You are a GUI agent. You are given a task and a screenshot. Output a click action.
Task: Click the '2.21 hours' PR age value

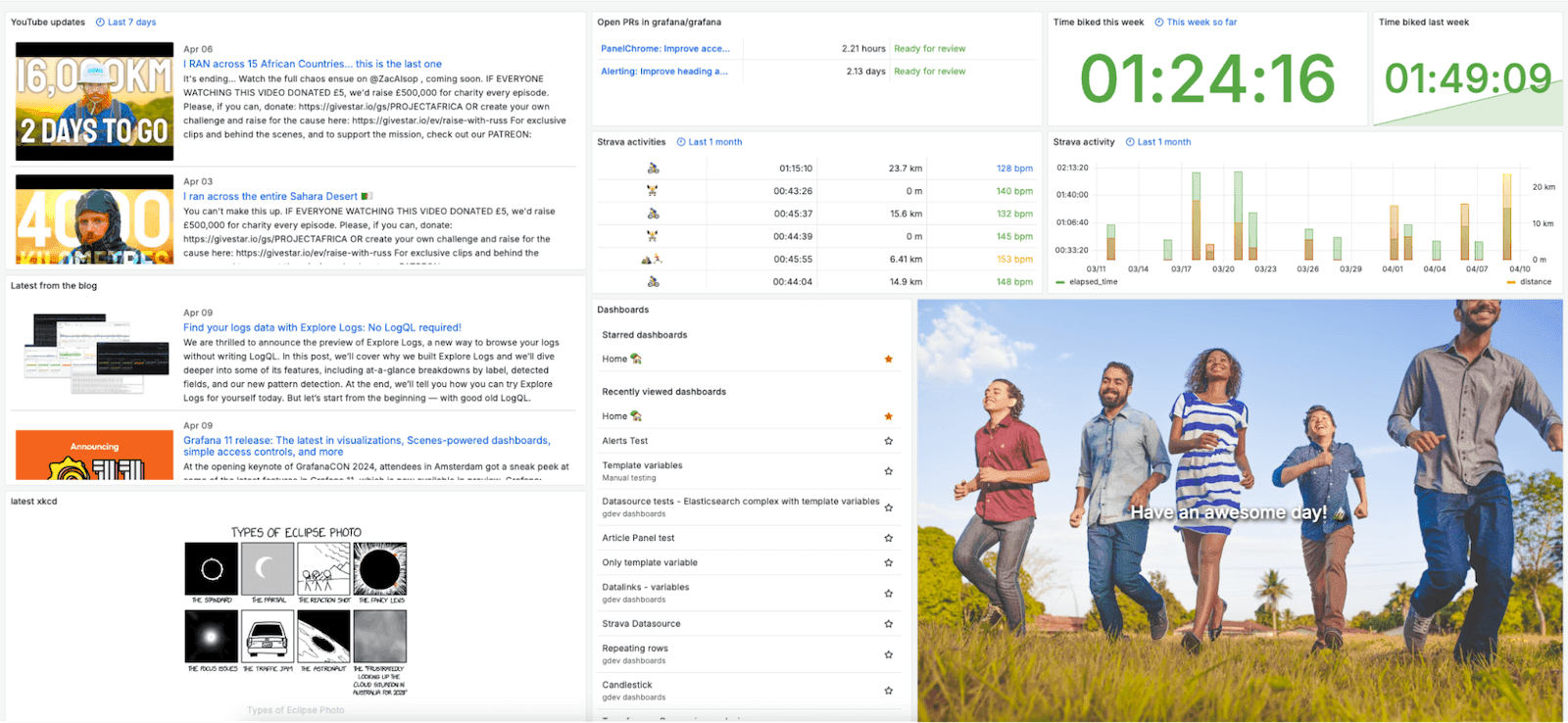[863, 48]
